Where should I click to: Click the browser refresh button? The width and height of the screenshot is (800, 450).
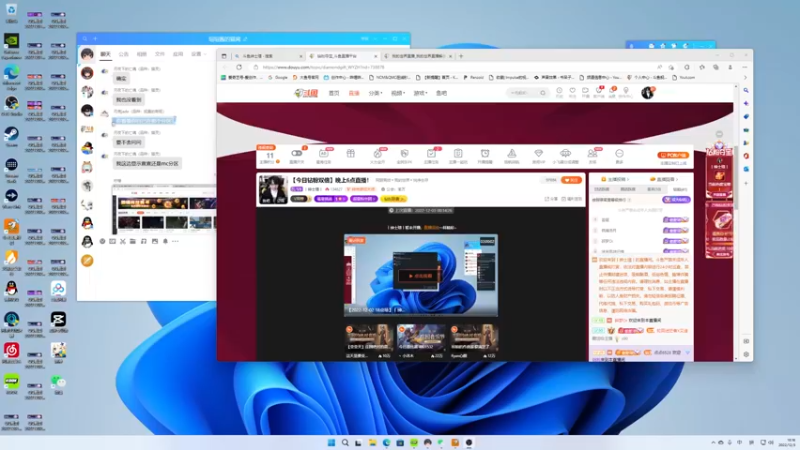[239, 67]
